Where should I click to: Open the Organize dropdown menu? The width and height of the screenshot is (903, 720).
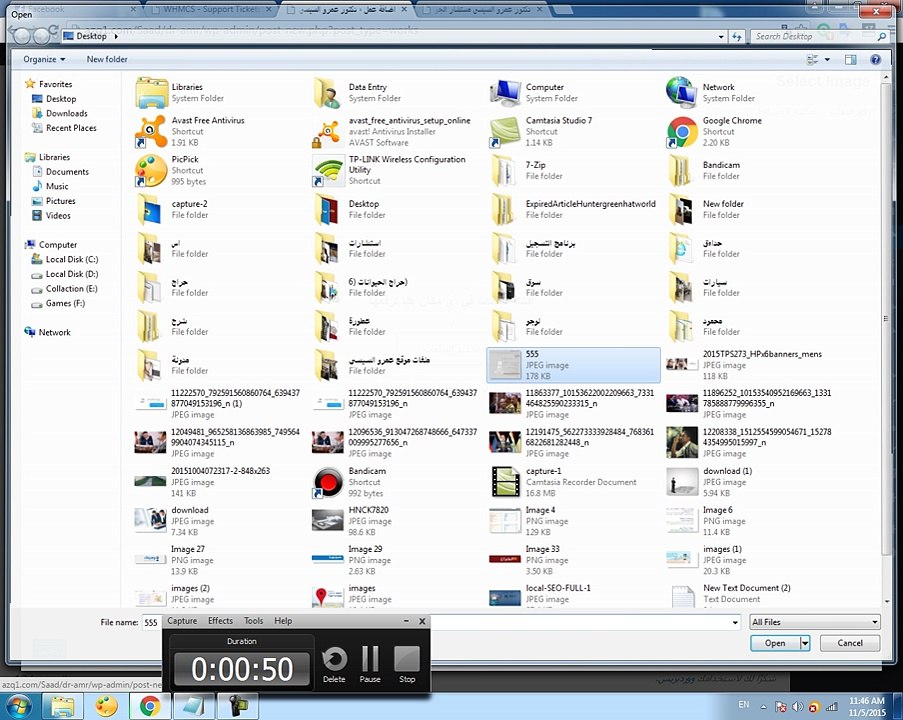44,59
